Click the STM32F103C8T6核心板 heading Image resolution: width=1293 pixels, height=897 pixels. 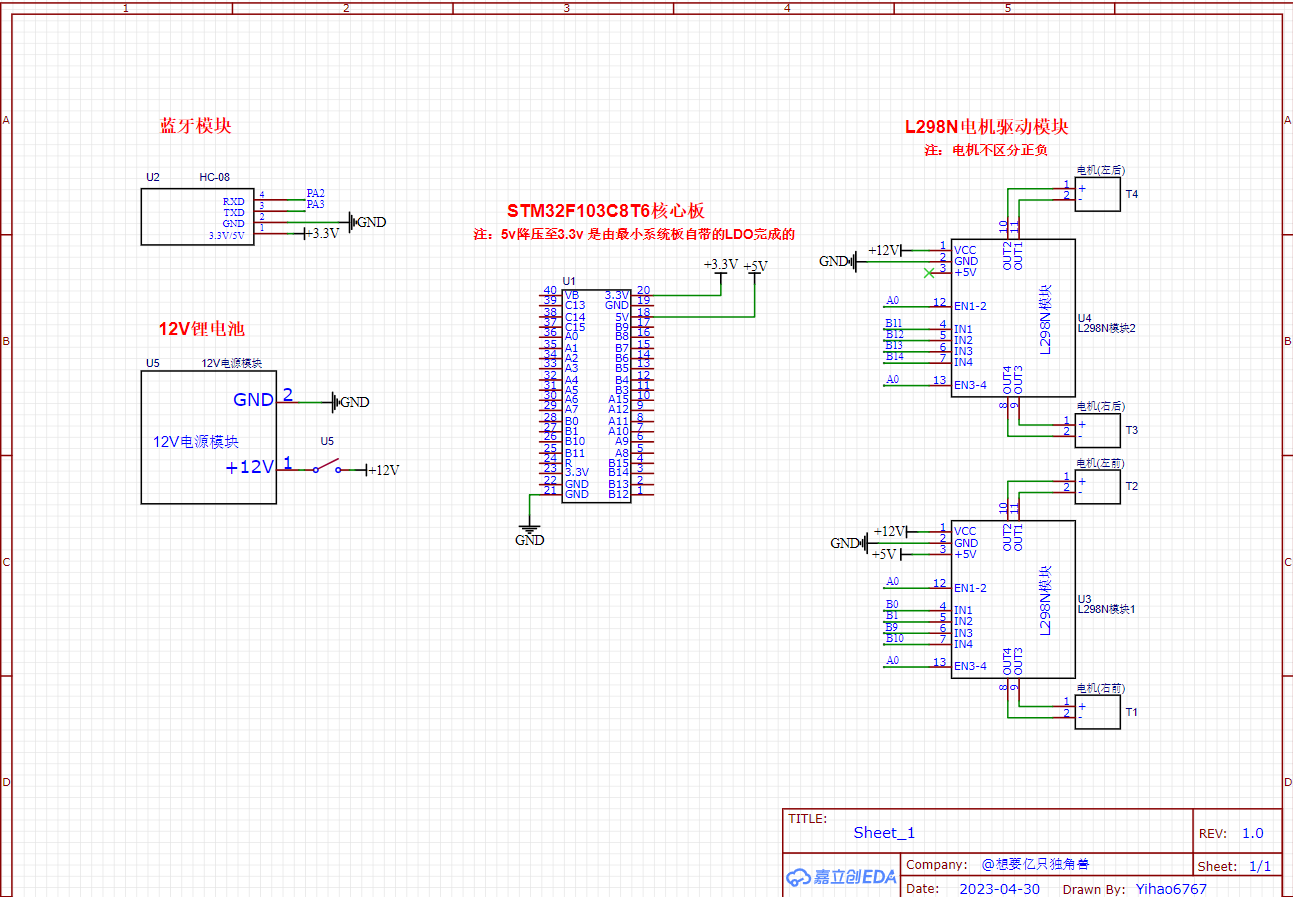(x=606, y=211)
